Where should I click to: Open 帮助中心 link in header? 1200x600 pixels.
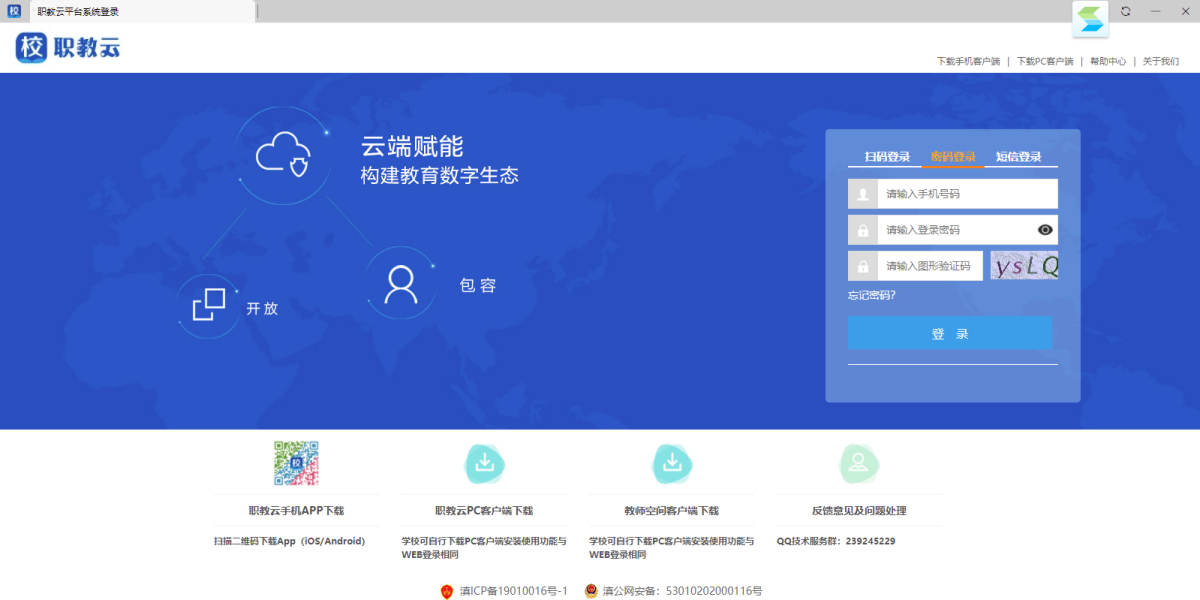pos(1107,61)
